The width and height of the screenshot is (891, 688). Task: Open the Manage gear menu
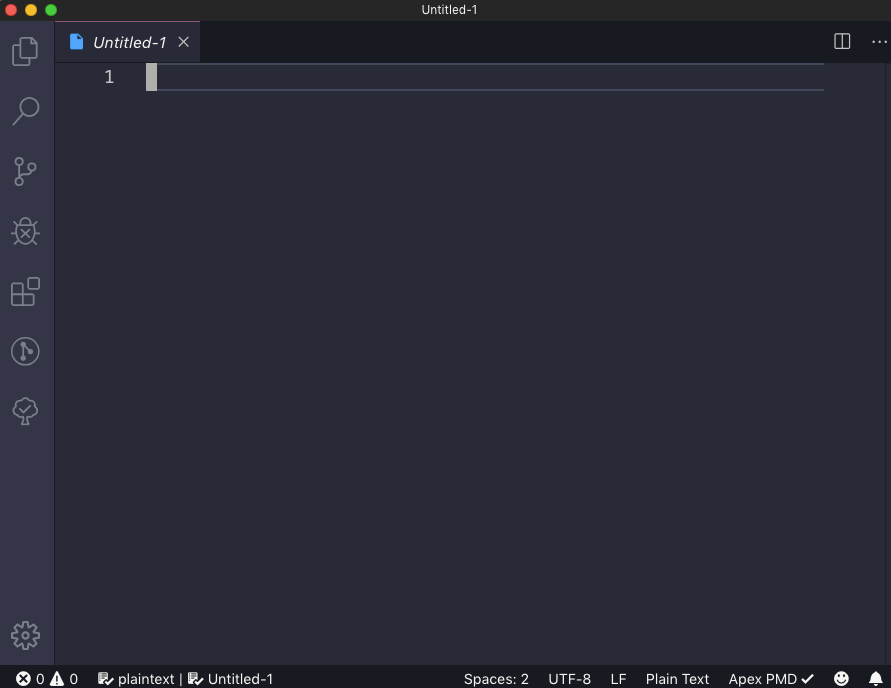click(25, 635)
